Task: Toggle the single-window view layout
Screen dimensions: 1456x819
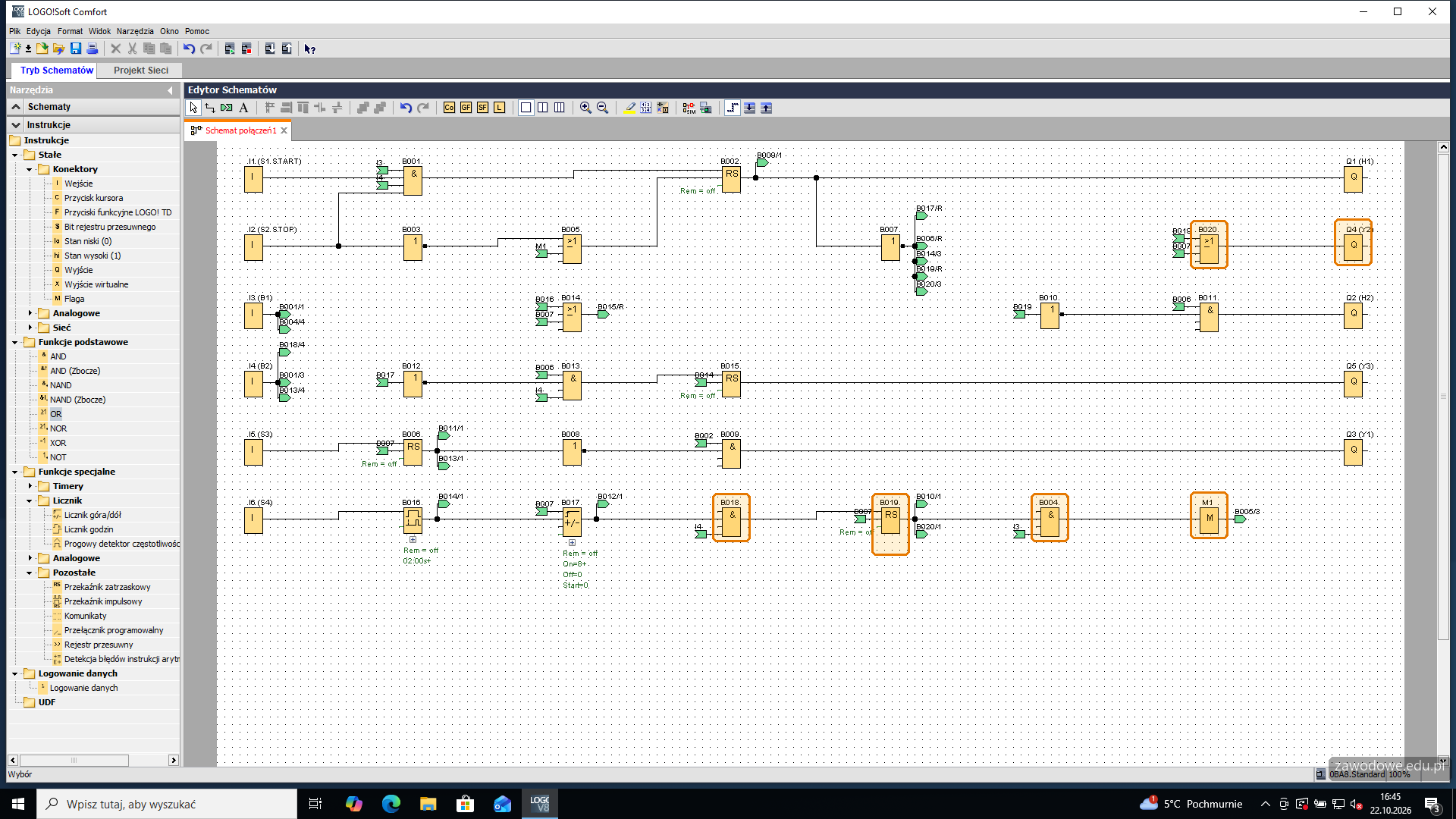Action: pyautogui.click(x=526, y=108)
